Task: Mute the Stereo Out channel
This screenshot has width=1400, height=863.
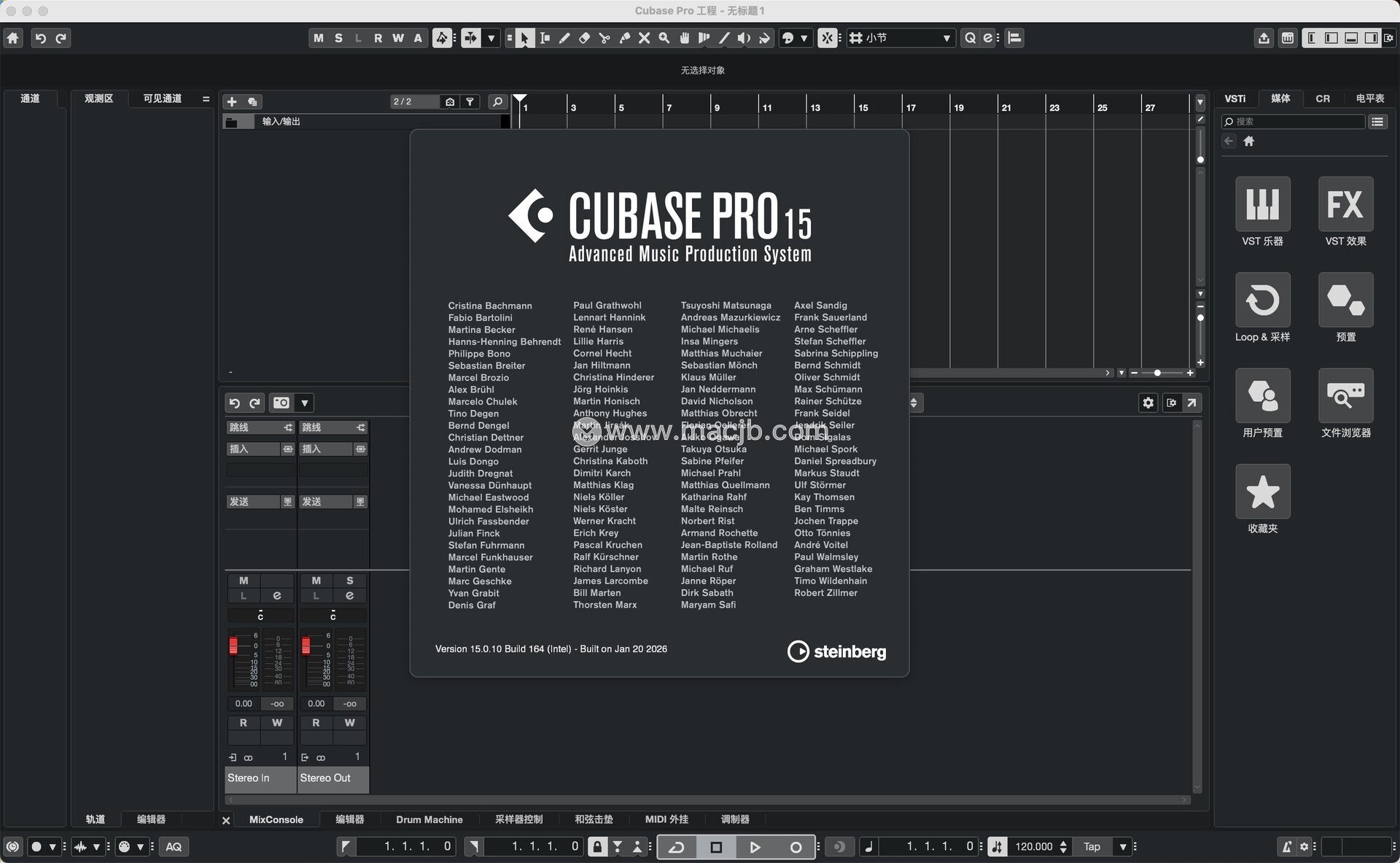Action: pyautogui.click(x=316, y=581)
